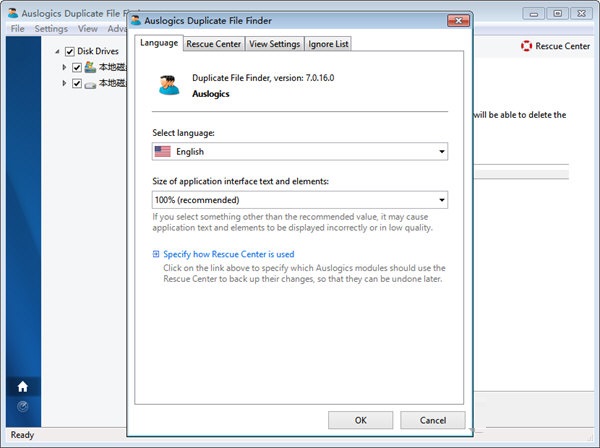Click the Disk Drives tree label
Image resolution: width=600 pixels, height=448 pixels.
(x=98, y=51)
